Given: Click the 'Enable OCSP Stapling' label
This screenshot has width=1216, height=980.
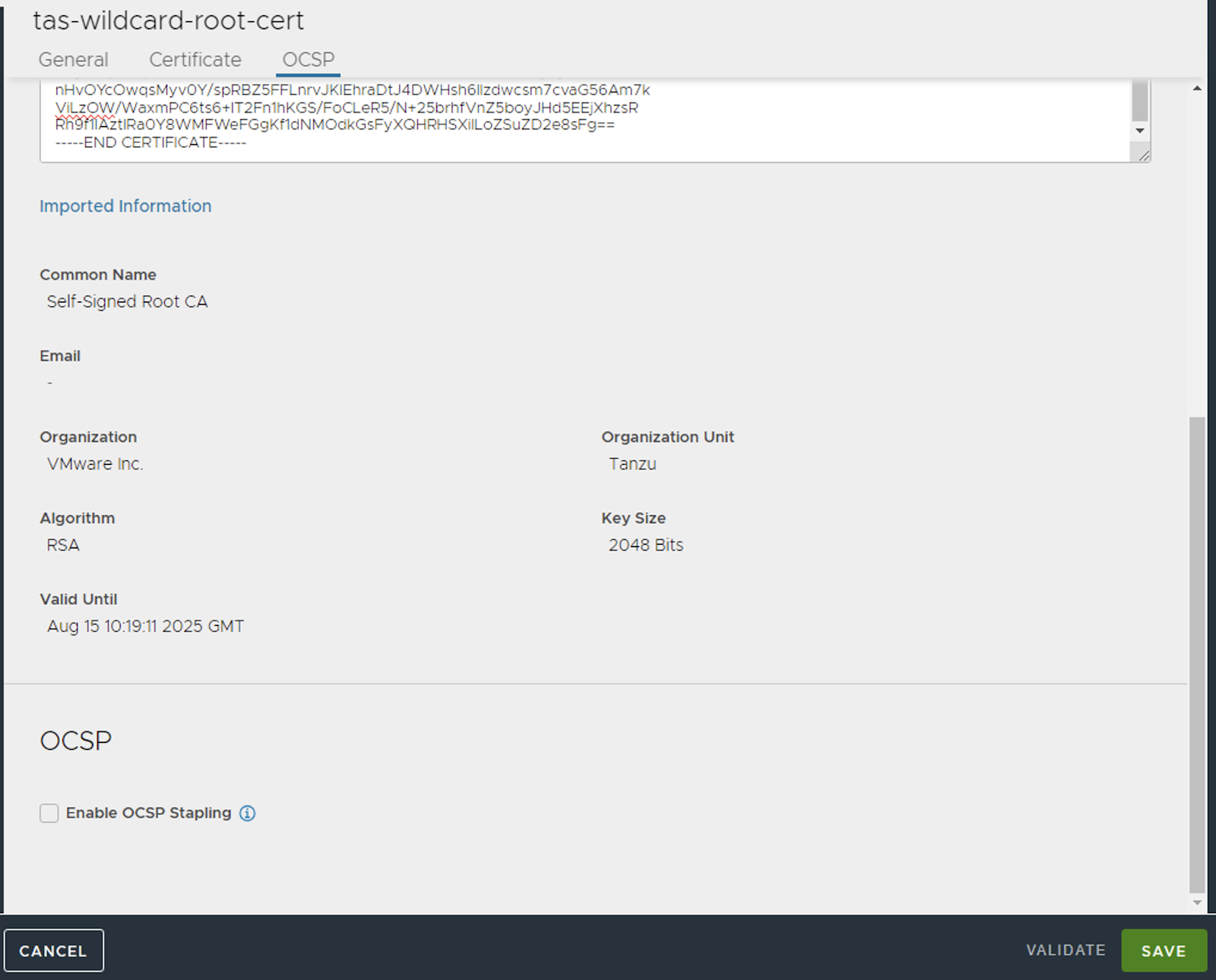Looking at the screenshot, I should click(149, 813).
